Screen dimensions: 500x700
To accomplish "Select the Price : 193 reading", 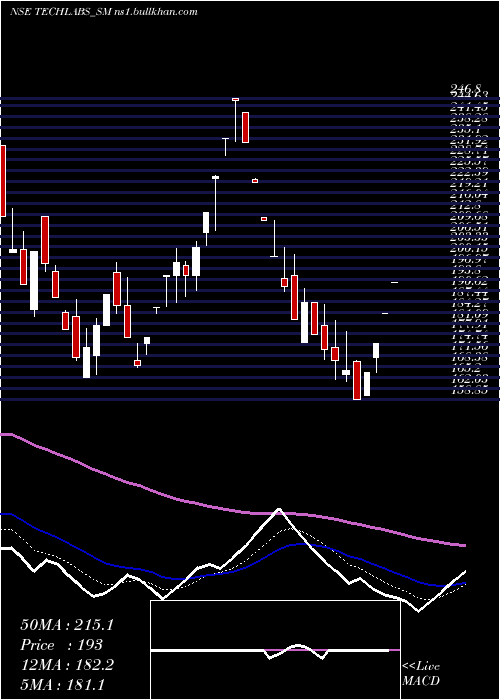I will click(62, 645).
